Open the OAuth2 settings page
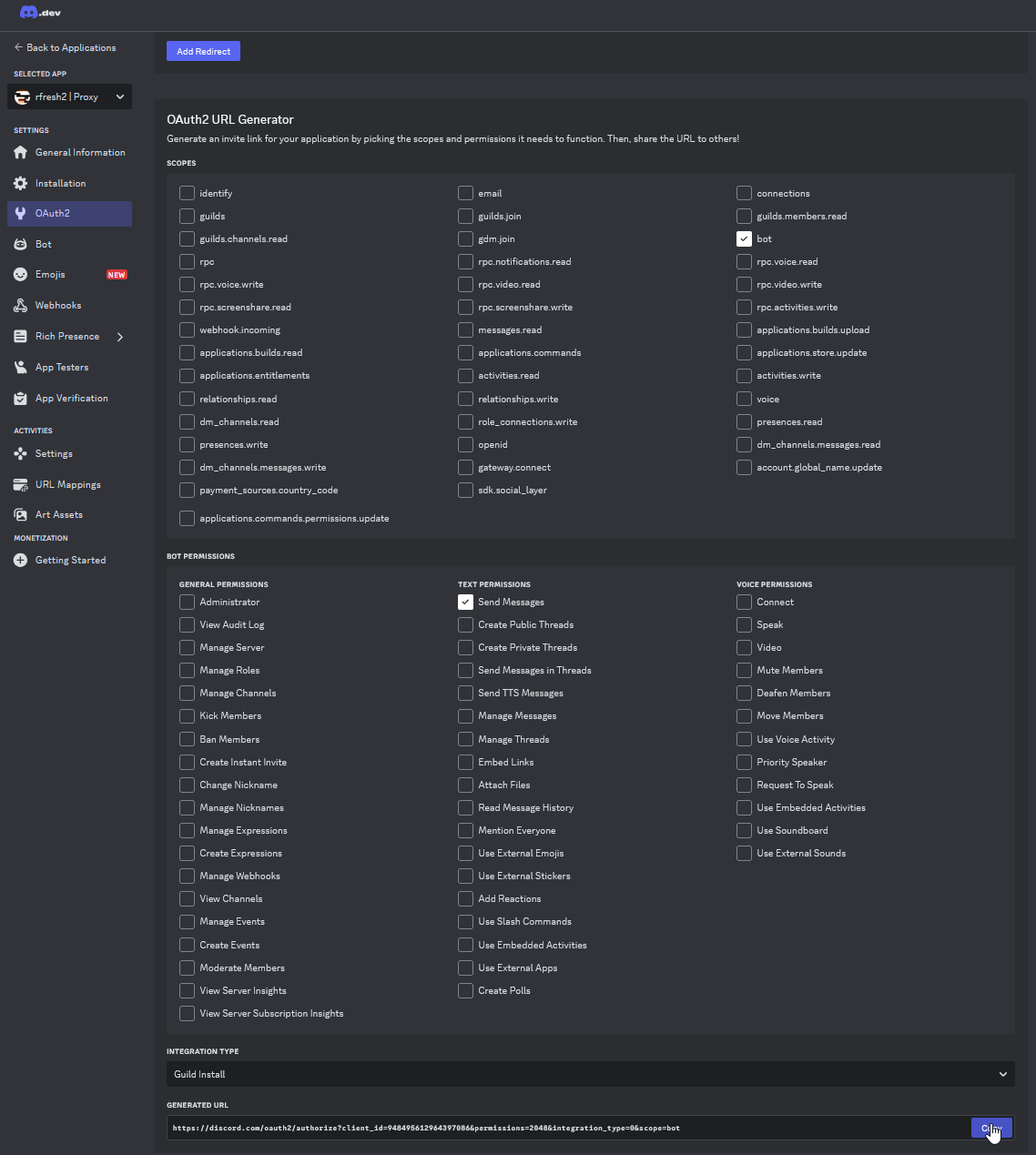This screenshot has width=1036, height=1155. (53, 214)
